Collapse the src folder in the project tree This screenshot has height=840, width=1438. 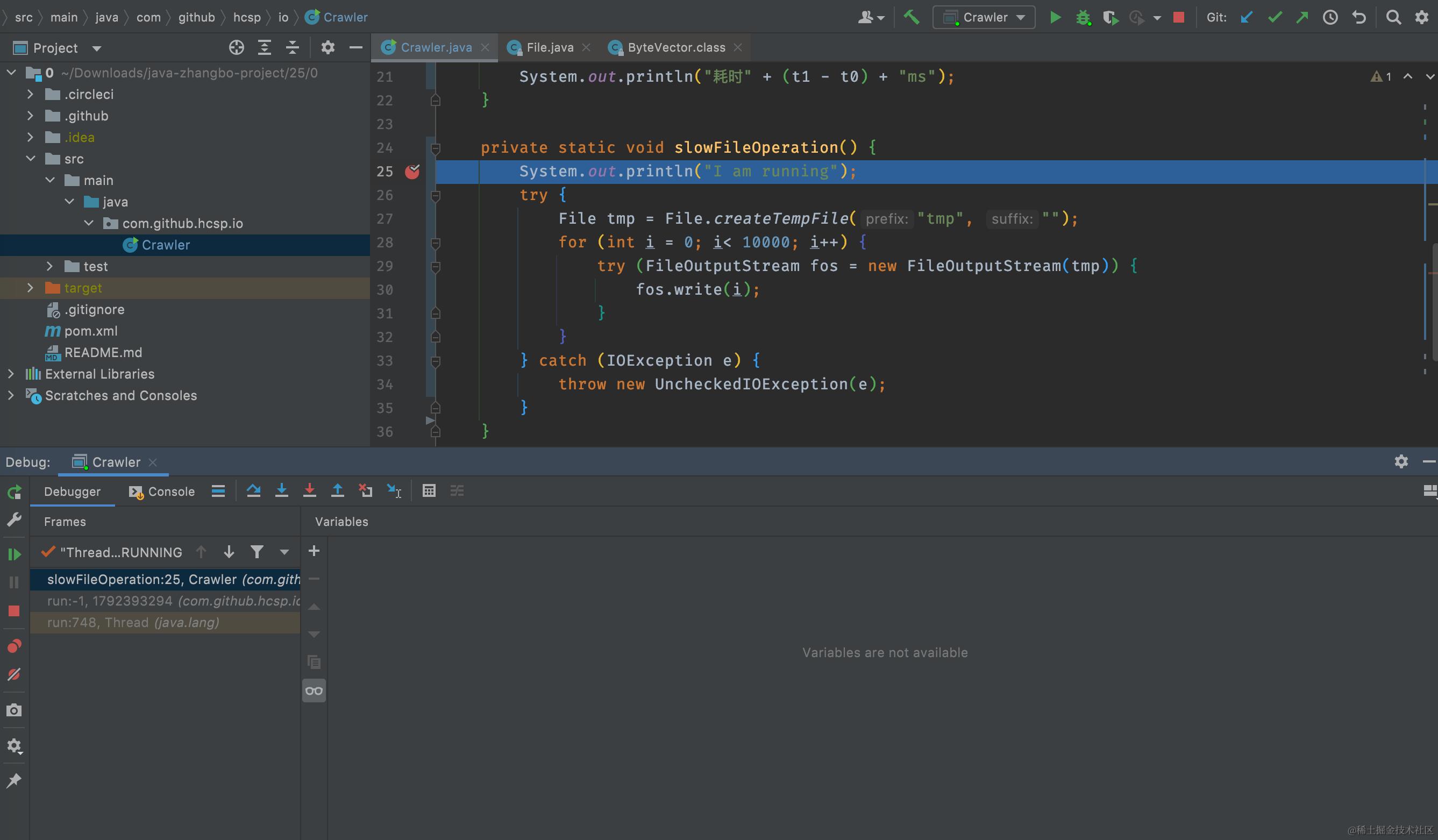(31, 159)
